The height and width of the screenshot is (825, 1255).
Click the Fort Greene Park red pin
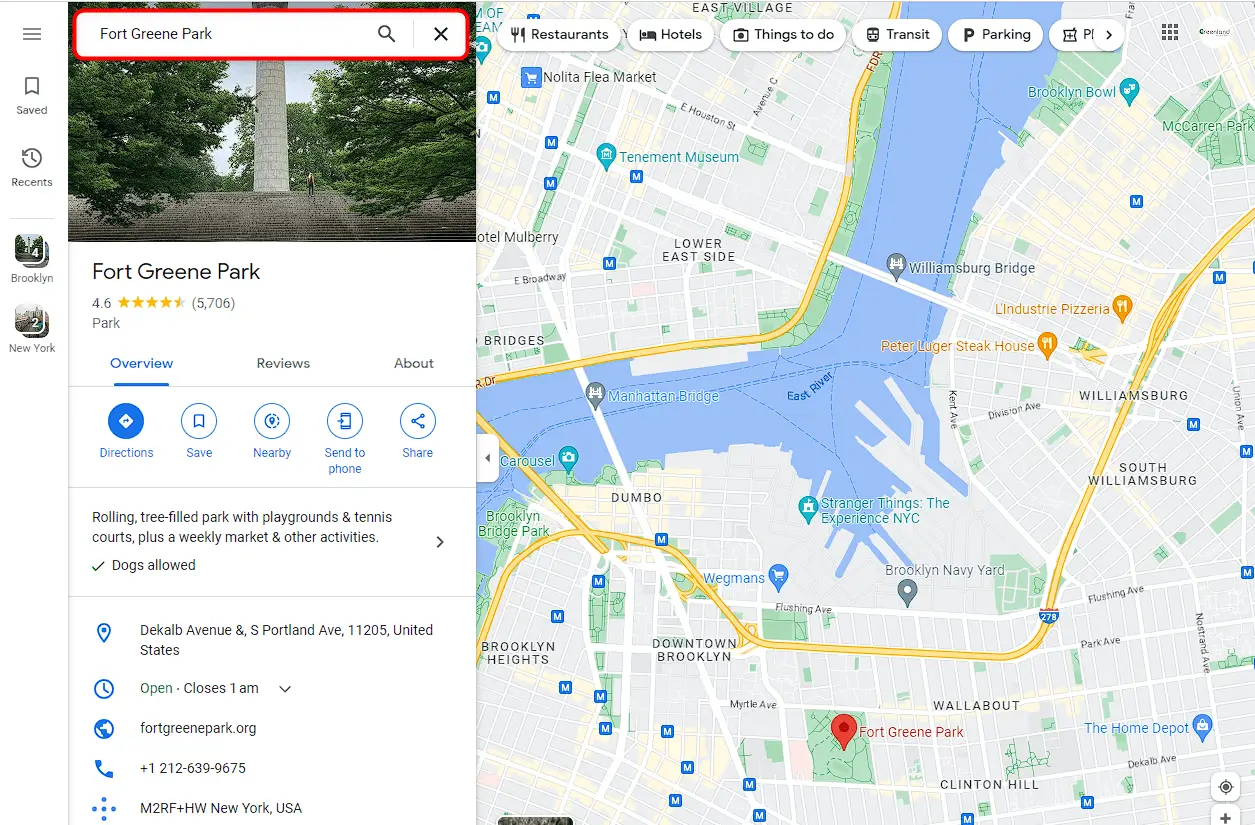844,732
